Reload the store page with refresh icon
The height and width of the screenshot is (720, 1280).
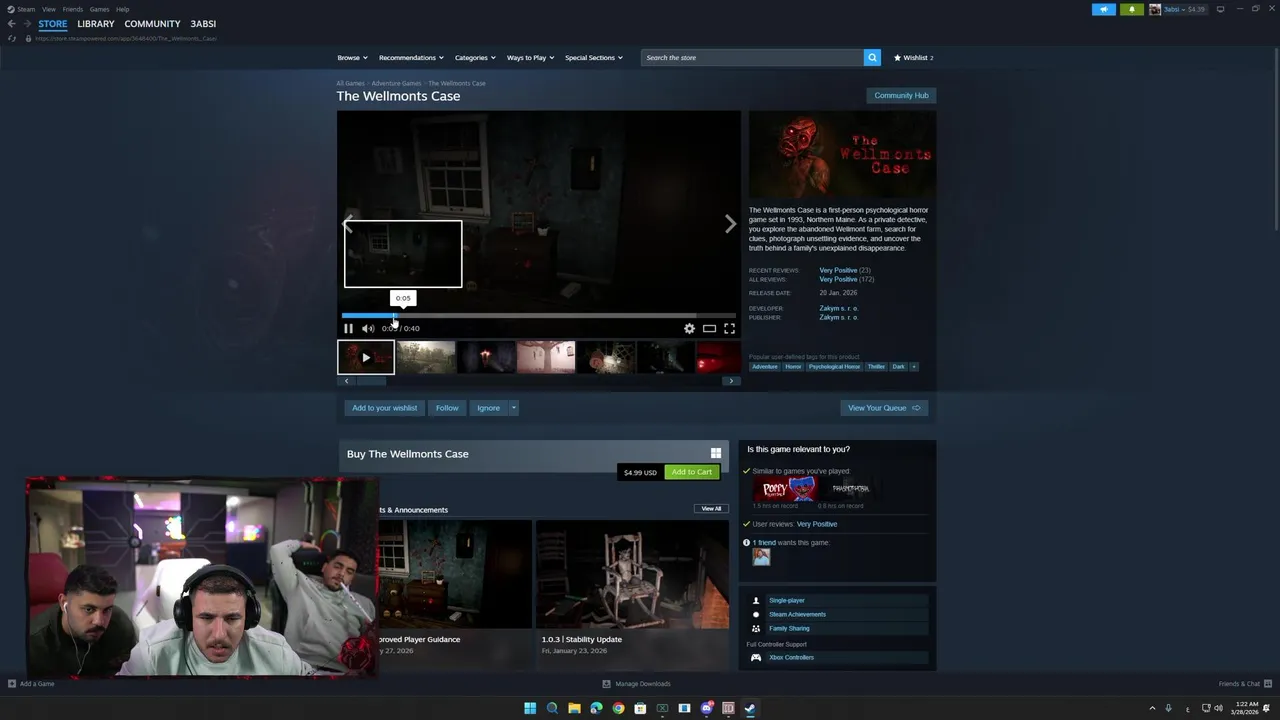[x=12, y=38]
